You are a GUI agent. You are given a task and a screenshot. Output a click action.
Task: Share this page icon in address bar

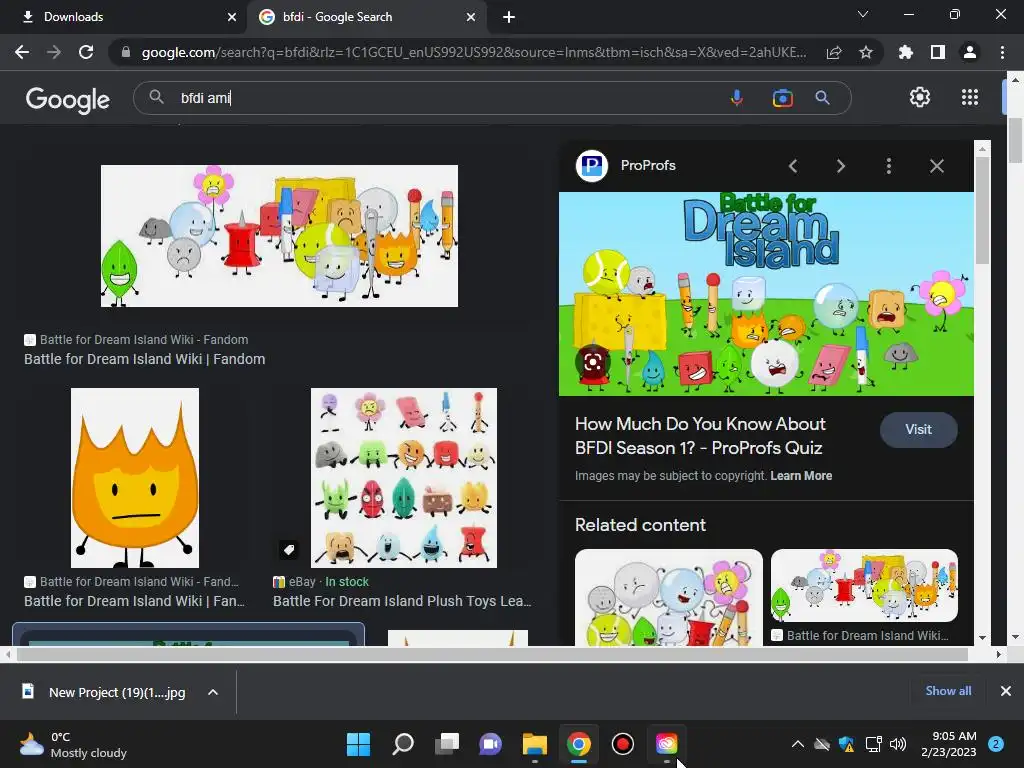point(834,52)
